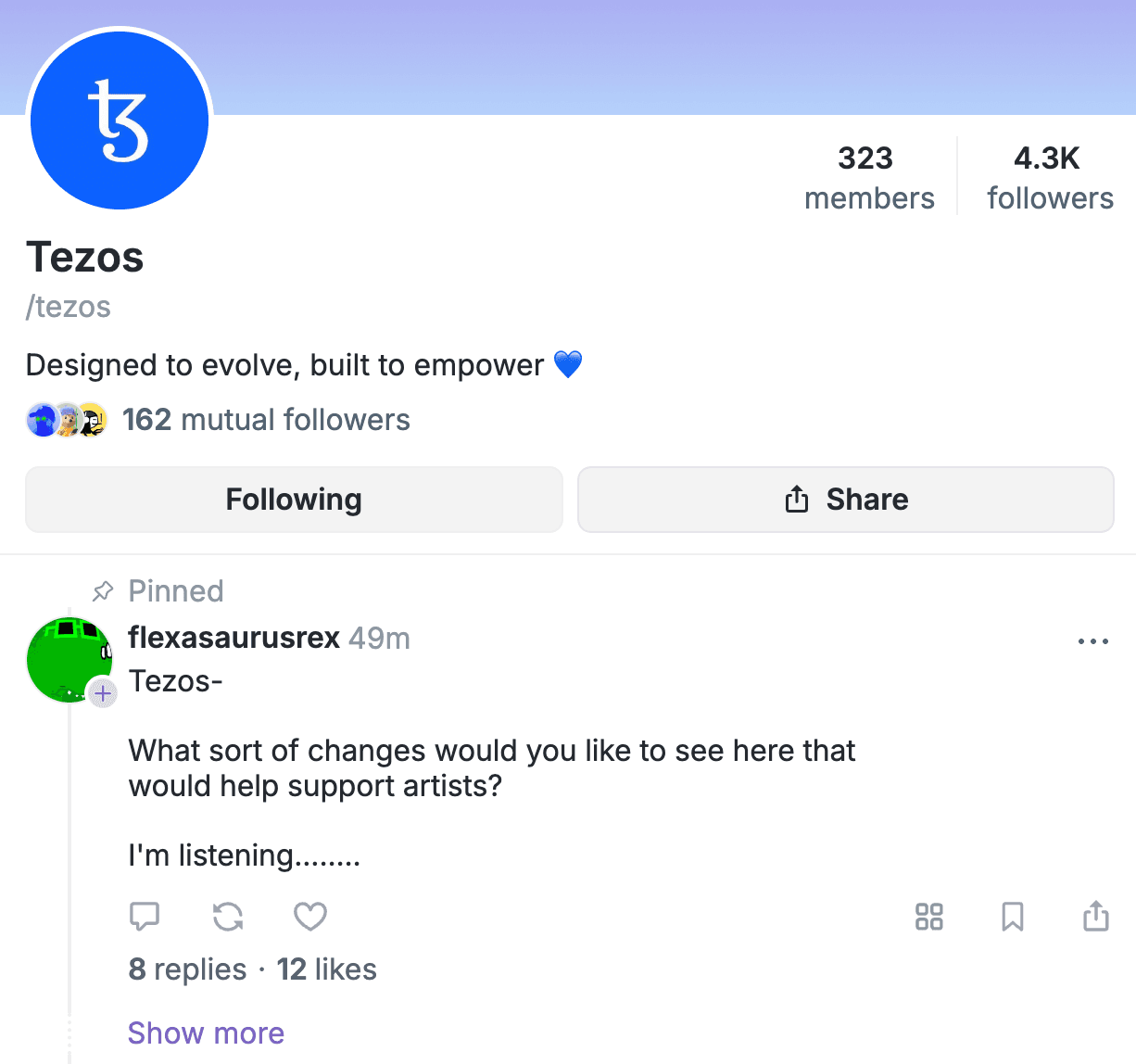The width and height of the screenshot is (1136, 1064).
Task: Bookmark the flexasaurusrex post
Action: click(x=1013, y=917)
